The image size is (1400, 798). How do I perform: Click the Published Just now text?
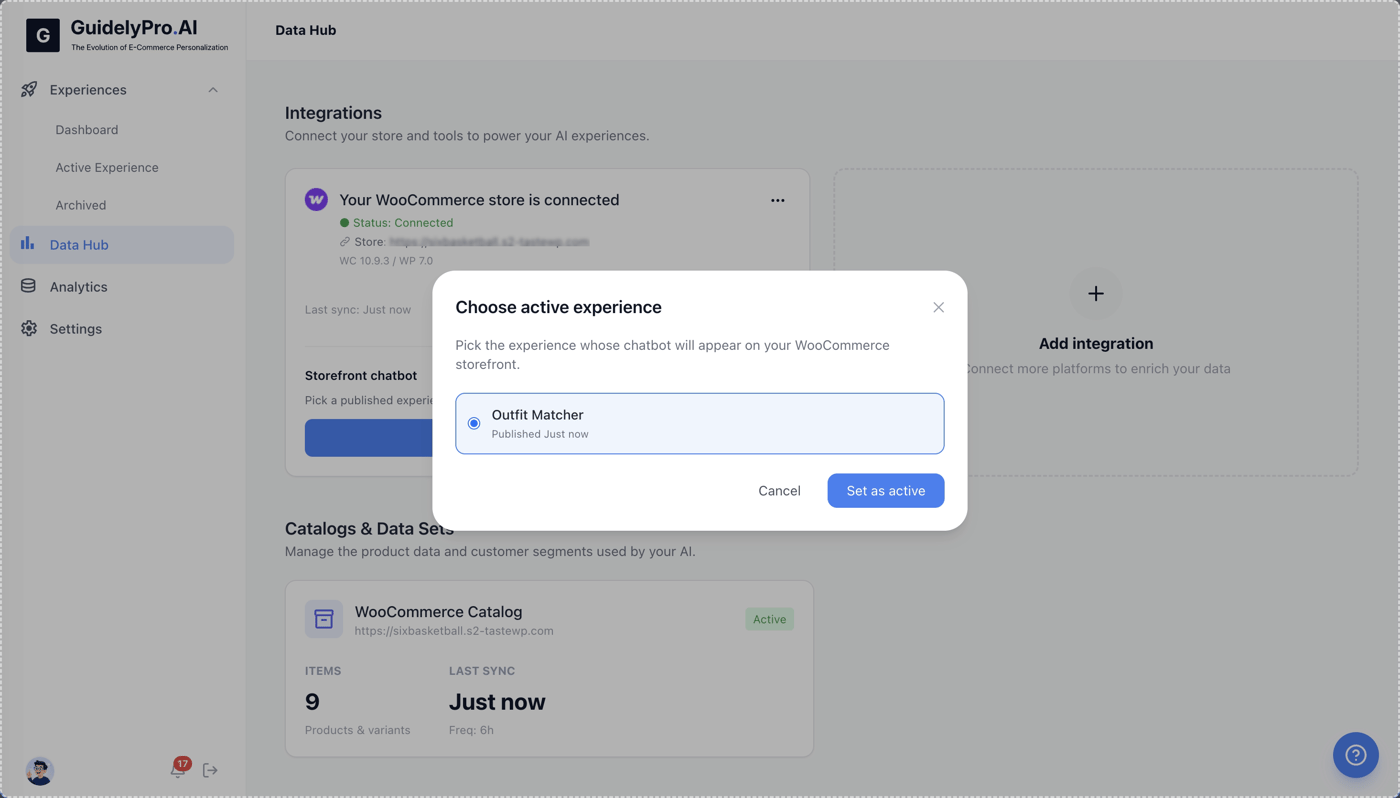pyautogui.click(x=540, y=434)
